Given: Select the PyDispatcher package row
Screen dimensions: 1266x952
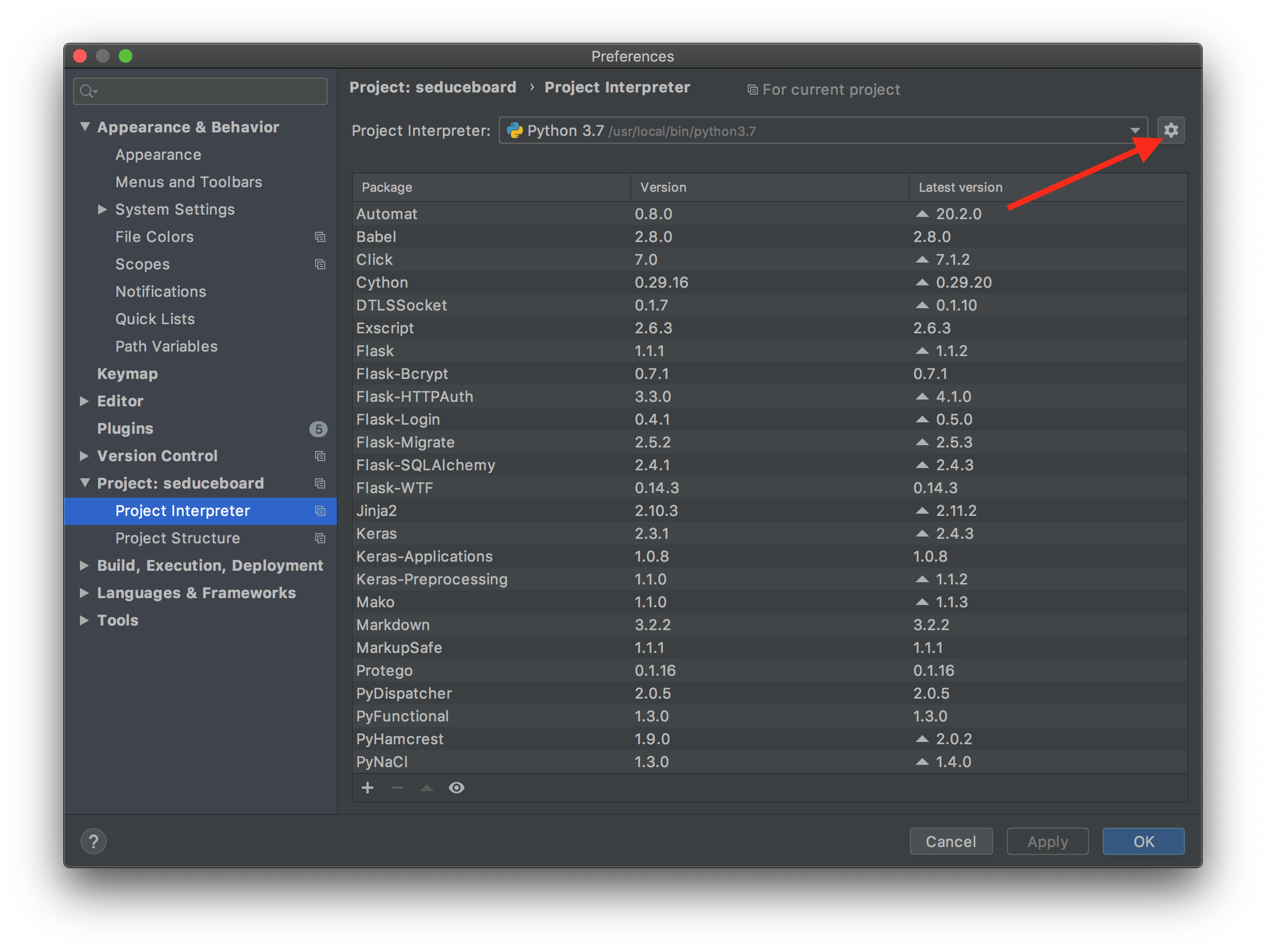Looking at the screenshot, I should point(769,693).
